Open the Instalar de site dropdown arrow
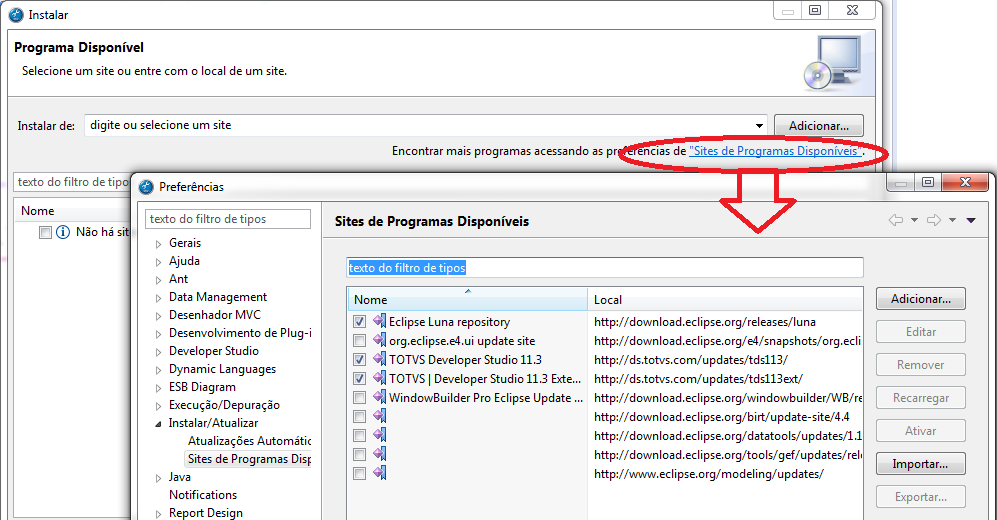This screenshot has width=997, height=520. tap(759, 126)
